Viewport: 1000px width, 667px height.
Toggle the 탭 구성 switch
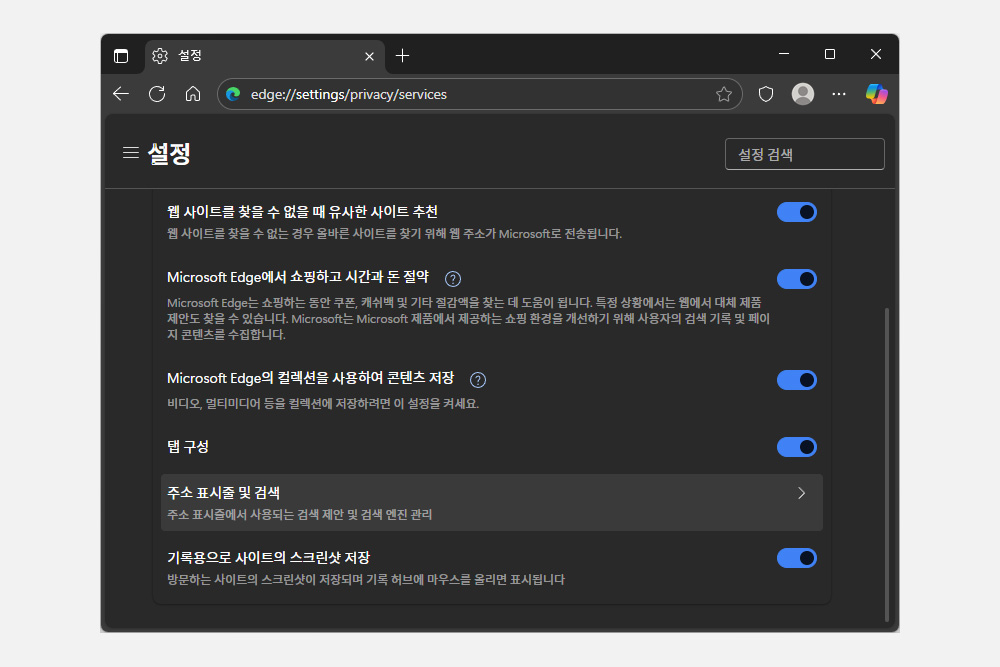[797, 447]
